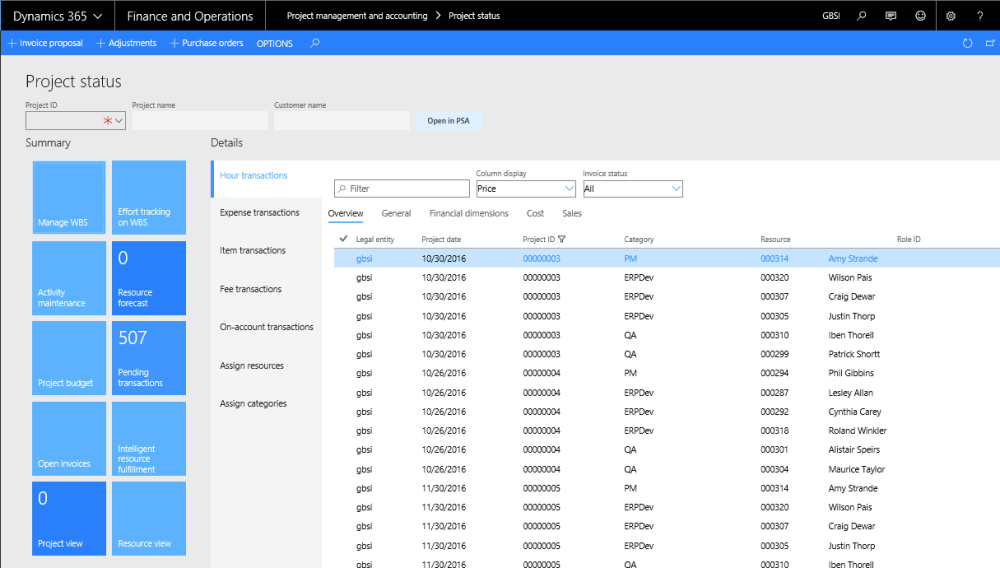Select the Expense transactions tab

[259, 212]
